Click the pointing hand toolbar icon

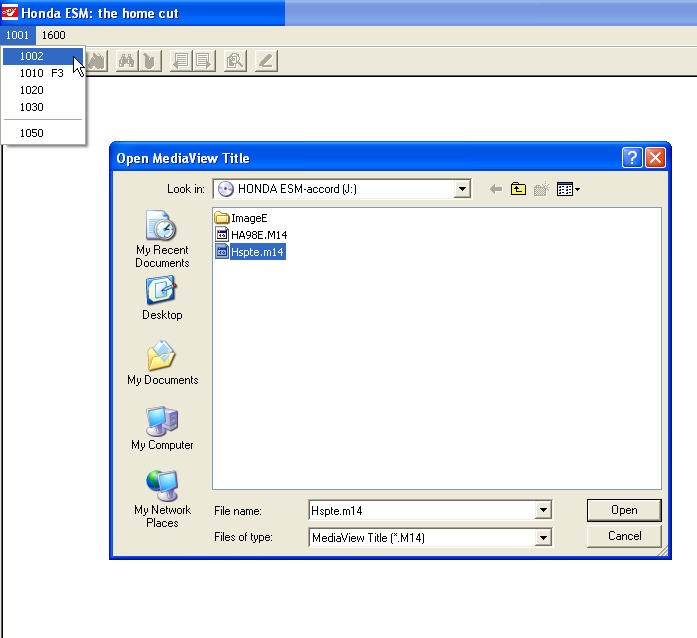(x=150, y=61)
